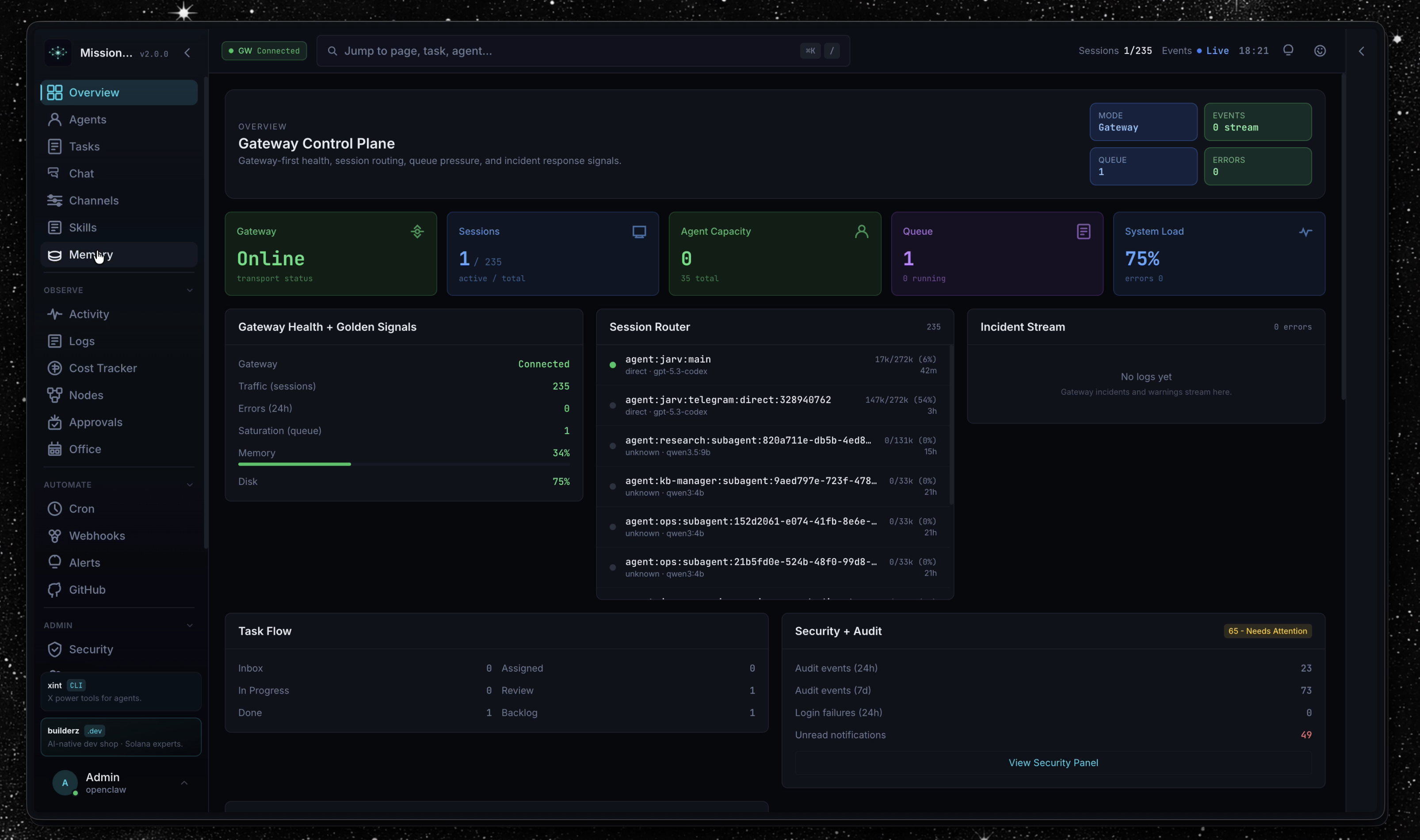Screen dimensions: 1420x840
Task: Click the Cost Tracker dollar icon
Action: [54, 368]
